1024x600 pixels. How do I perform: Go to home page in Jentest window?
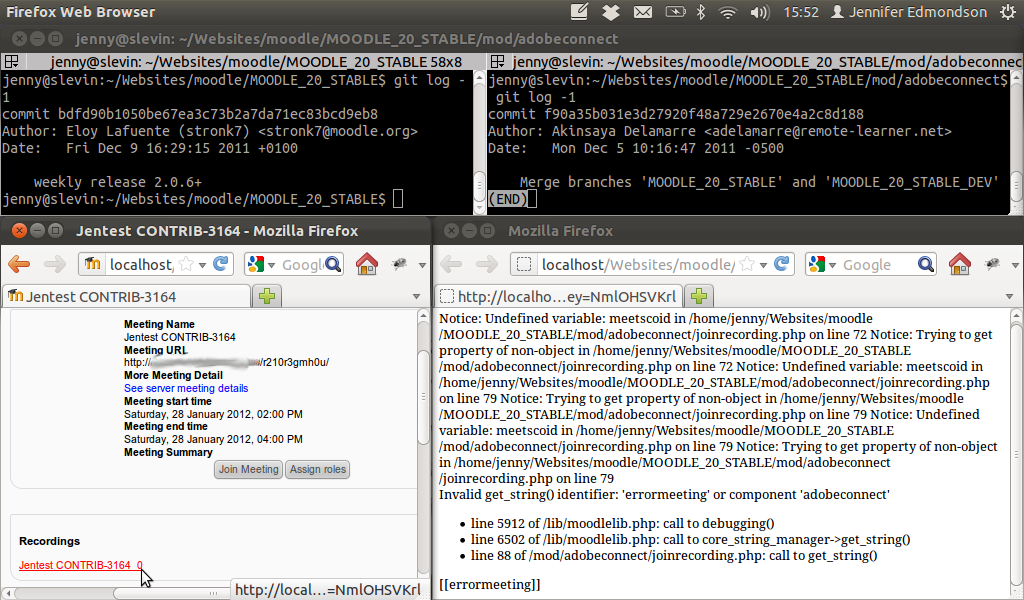tap(367, 264)
